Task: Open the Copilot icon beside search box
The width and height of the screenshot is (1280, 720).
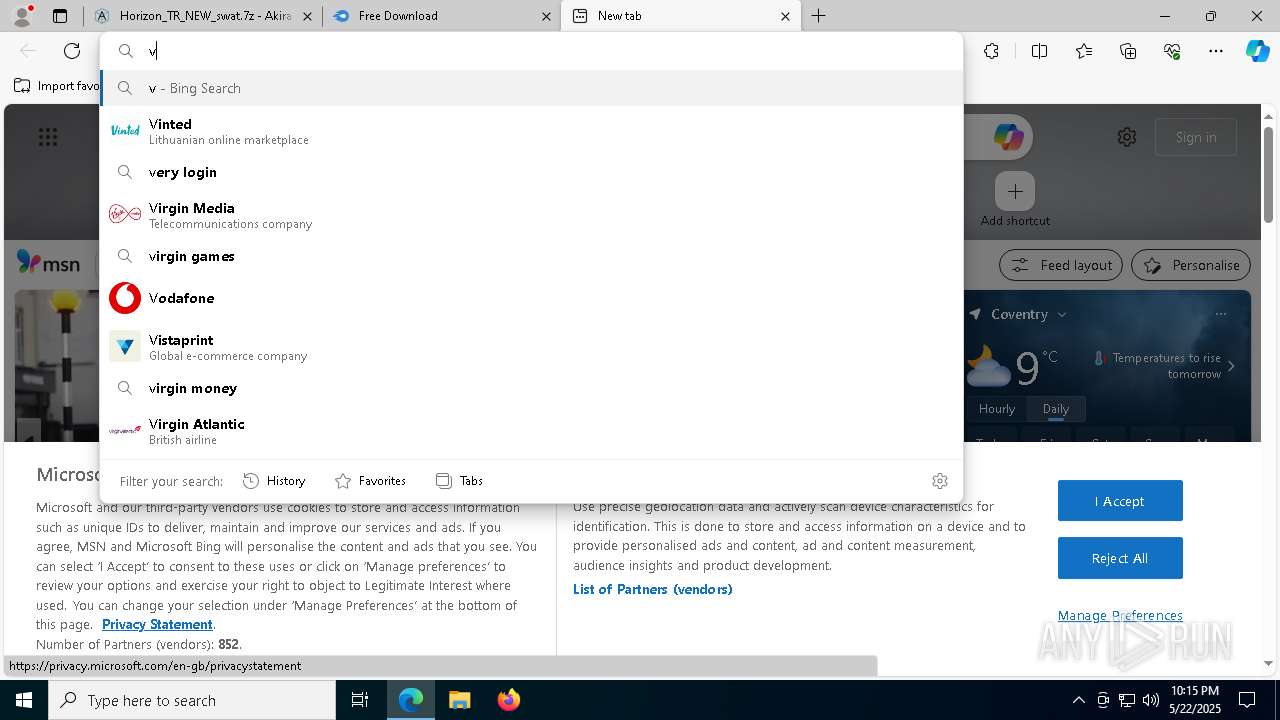Action: click(1008, 137)
